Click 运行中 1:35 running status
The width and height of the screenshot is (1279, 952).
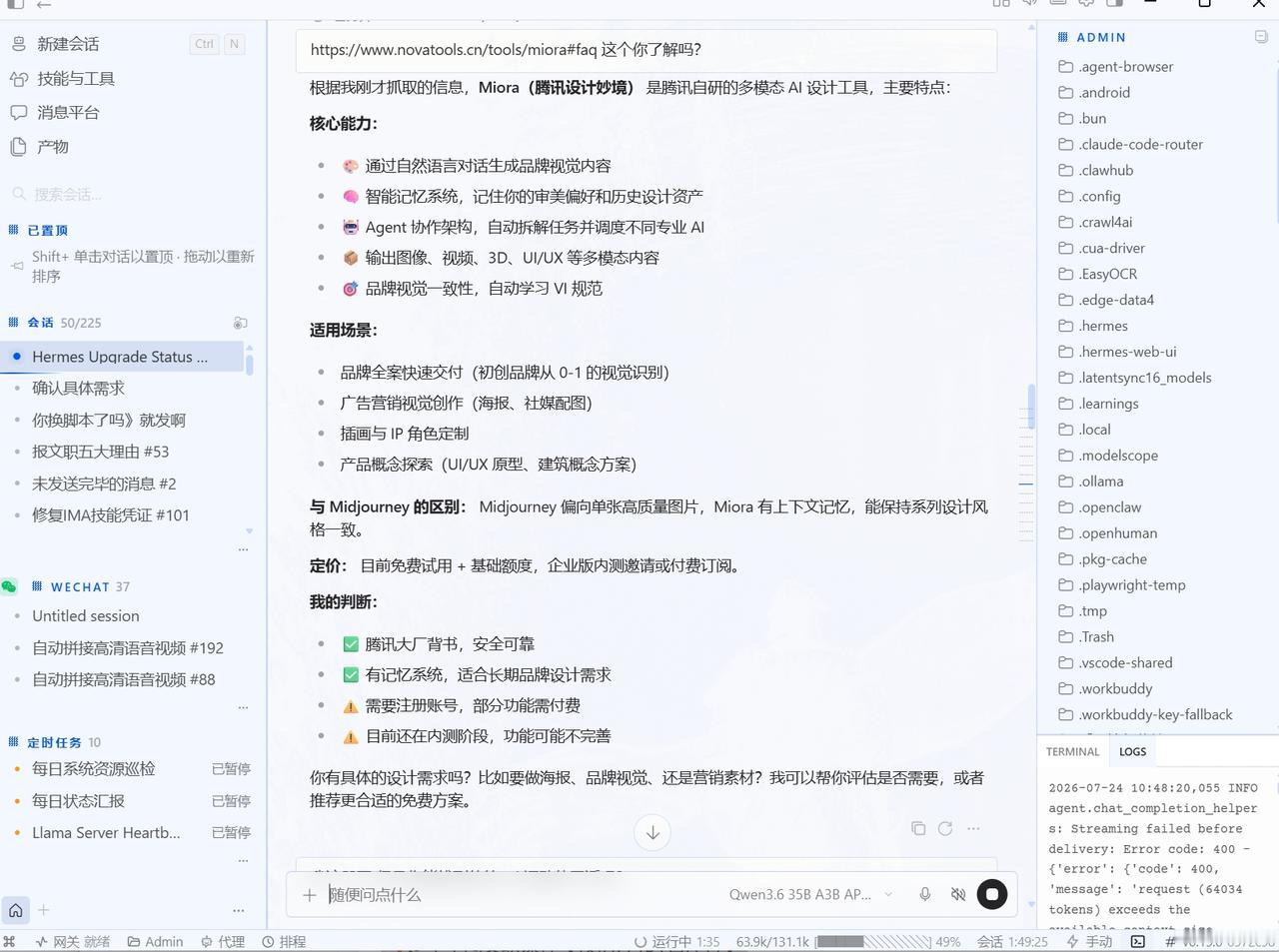tap(677, 941)
